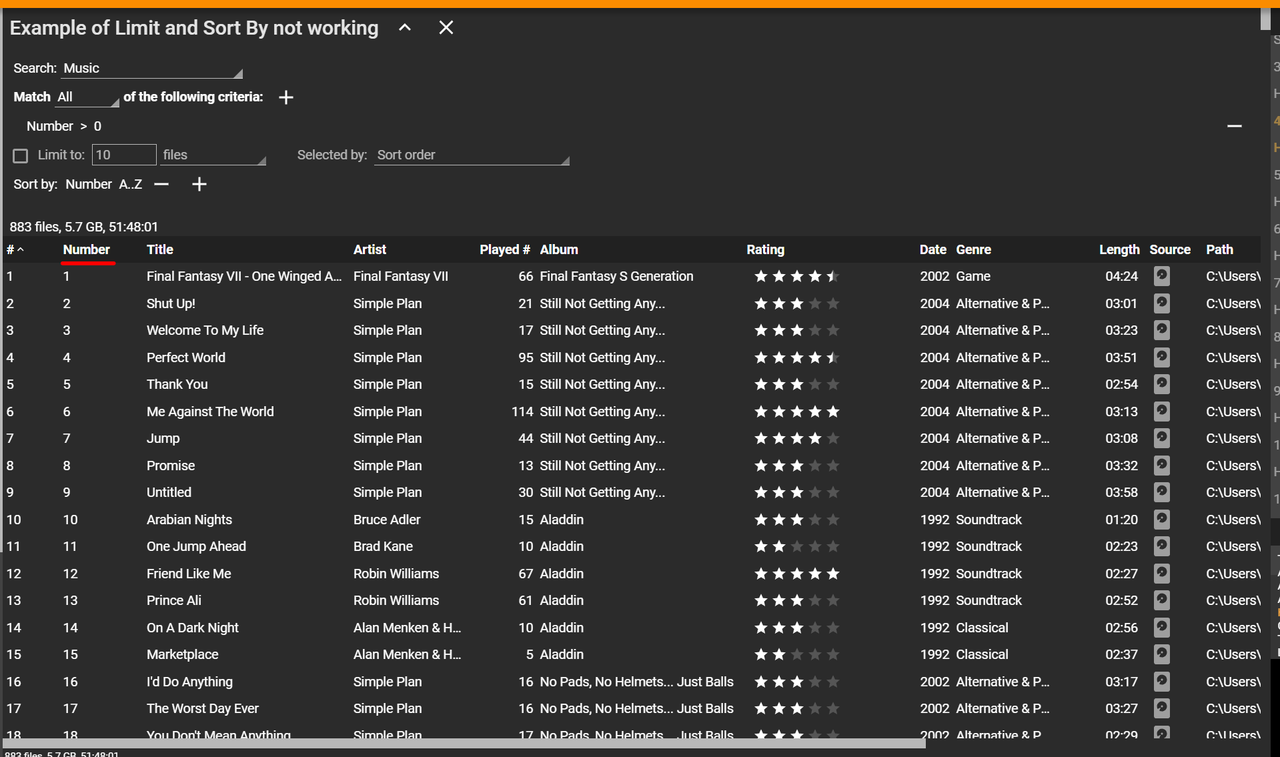
Task: Click the length value 01:20
Action: click(x=1122, y=519)
